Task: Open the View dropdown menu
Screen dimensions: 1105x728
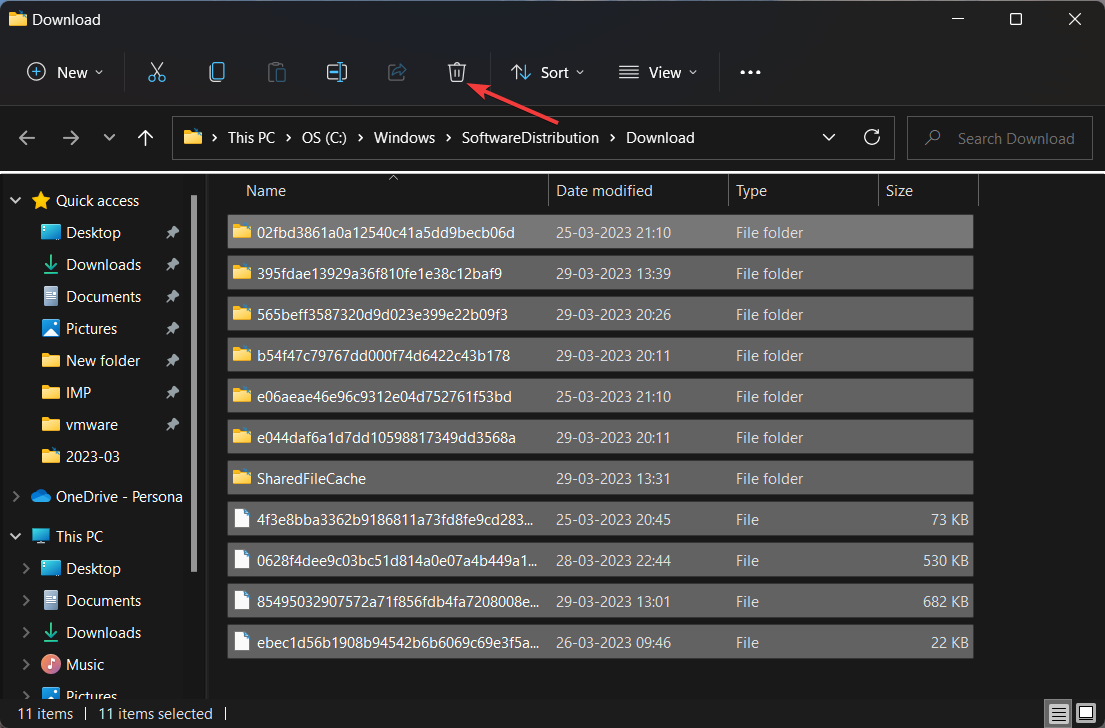Action: click(658, 72)
